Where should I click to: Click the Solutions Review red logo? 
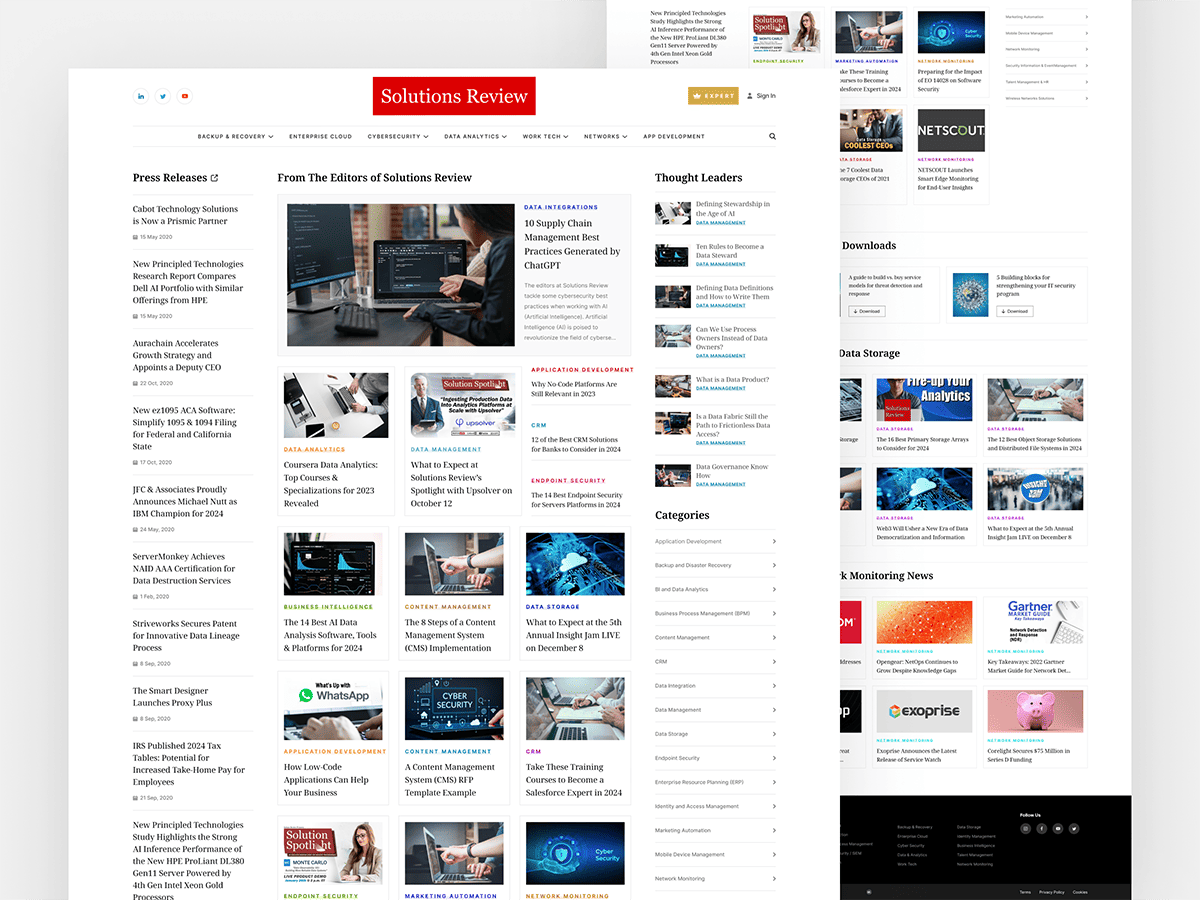click(x=454, y=96)
